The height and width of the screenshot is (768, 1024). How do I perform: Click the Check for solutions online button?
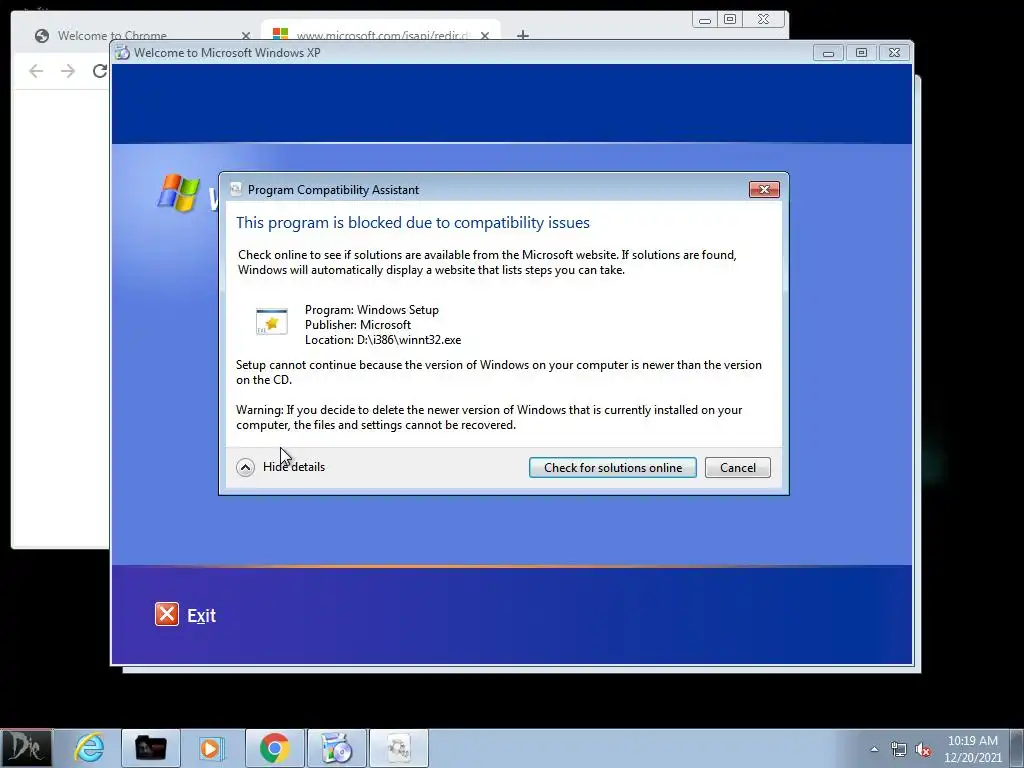[613, 468]
